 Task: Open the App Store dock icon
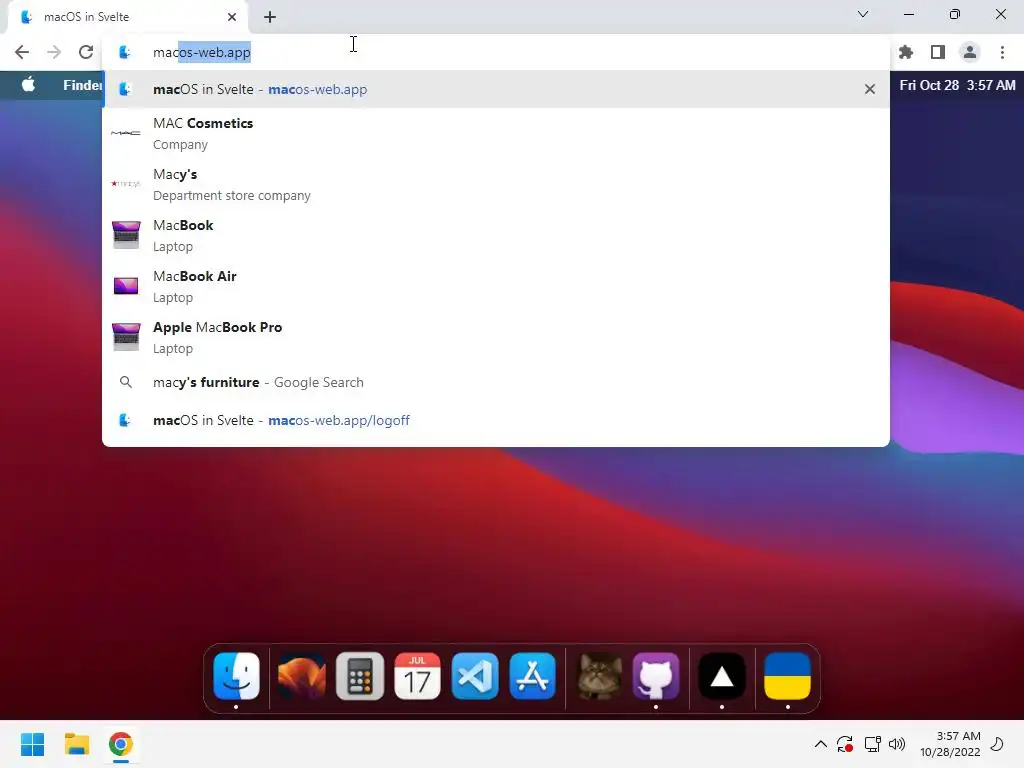coord(533,676)
